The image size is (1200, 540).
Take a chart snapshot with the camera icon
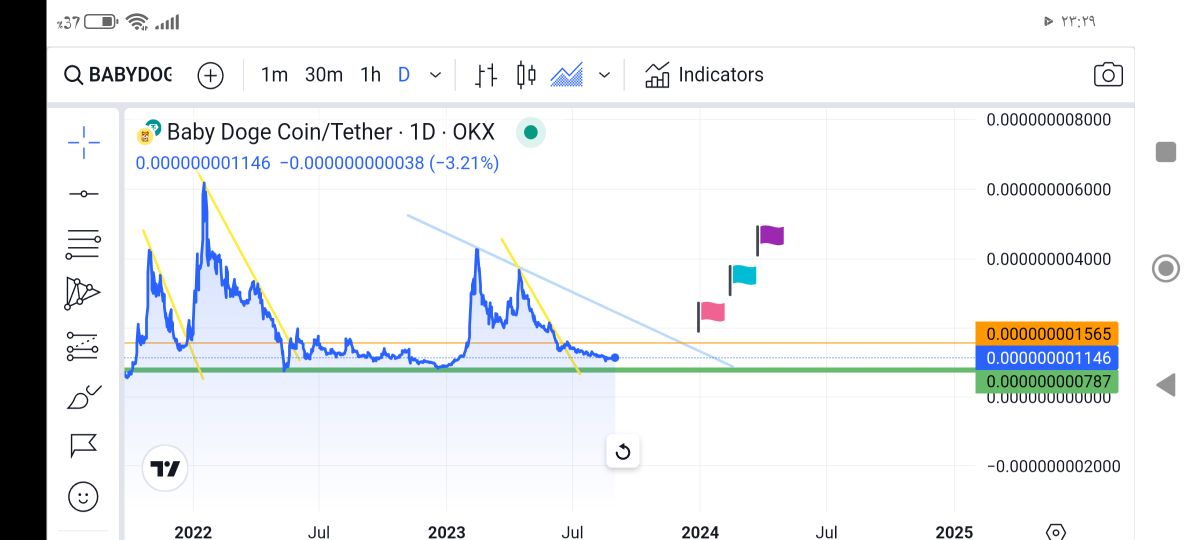point(1108,75)
